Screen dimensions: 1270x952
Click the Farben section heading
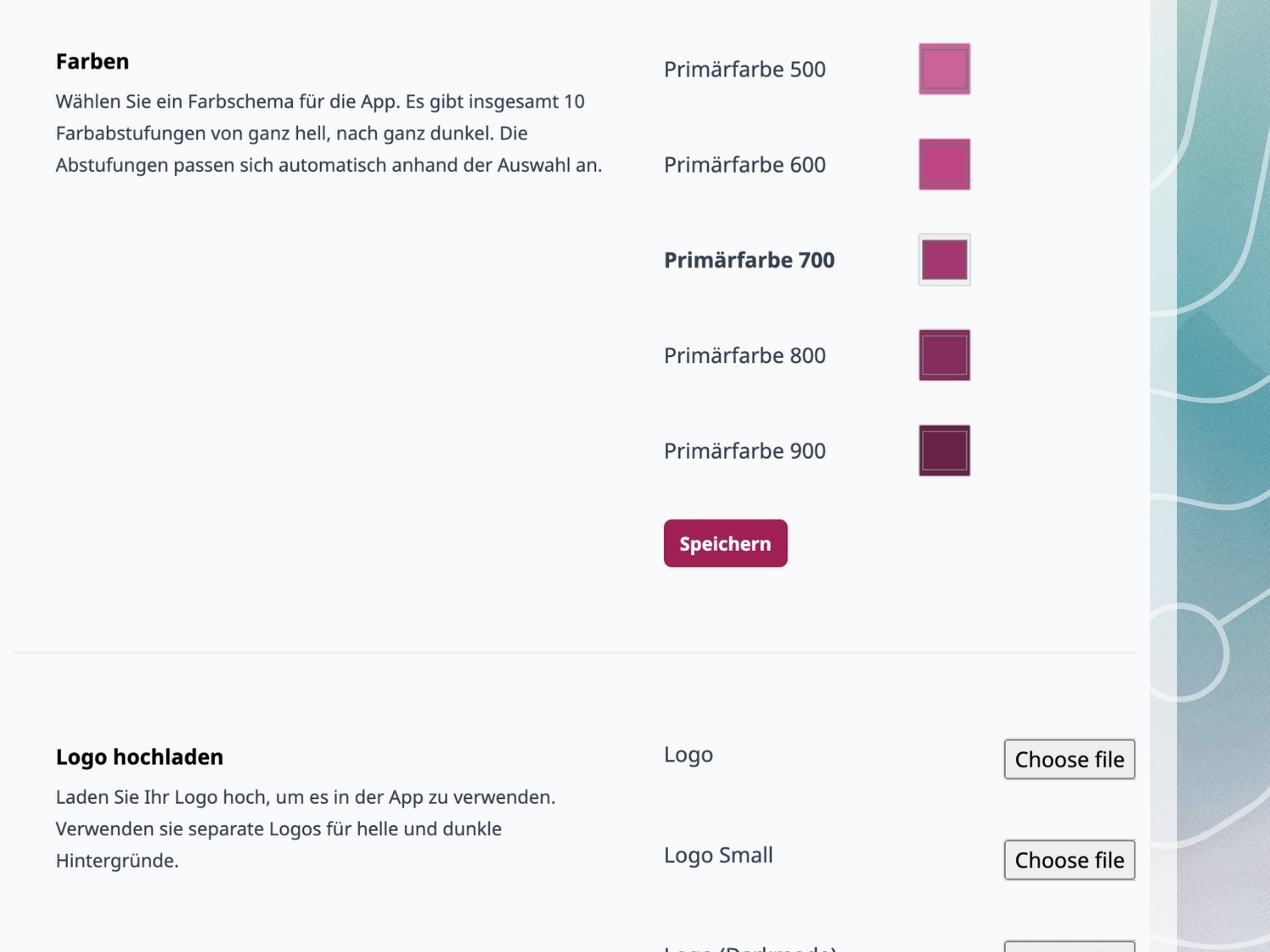[x=92, y=62]
